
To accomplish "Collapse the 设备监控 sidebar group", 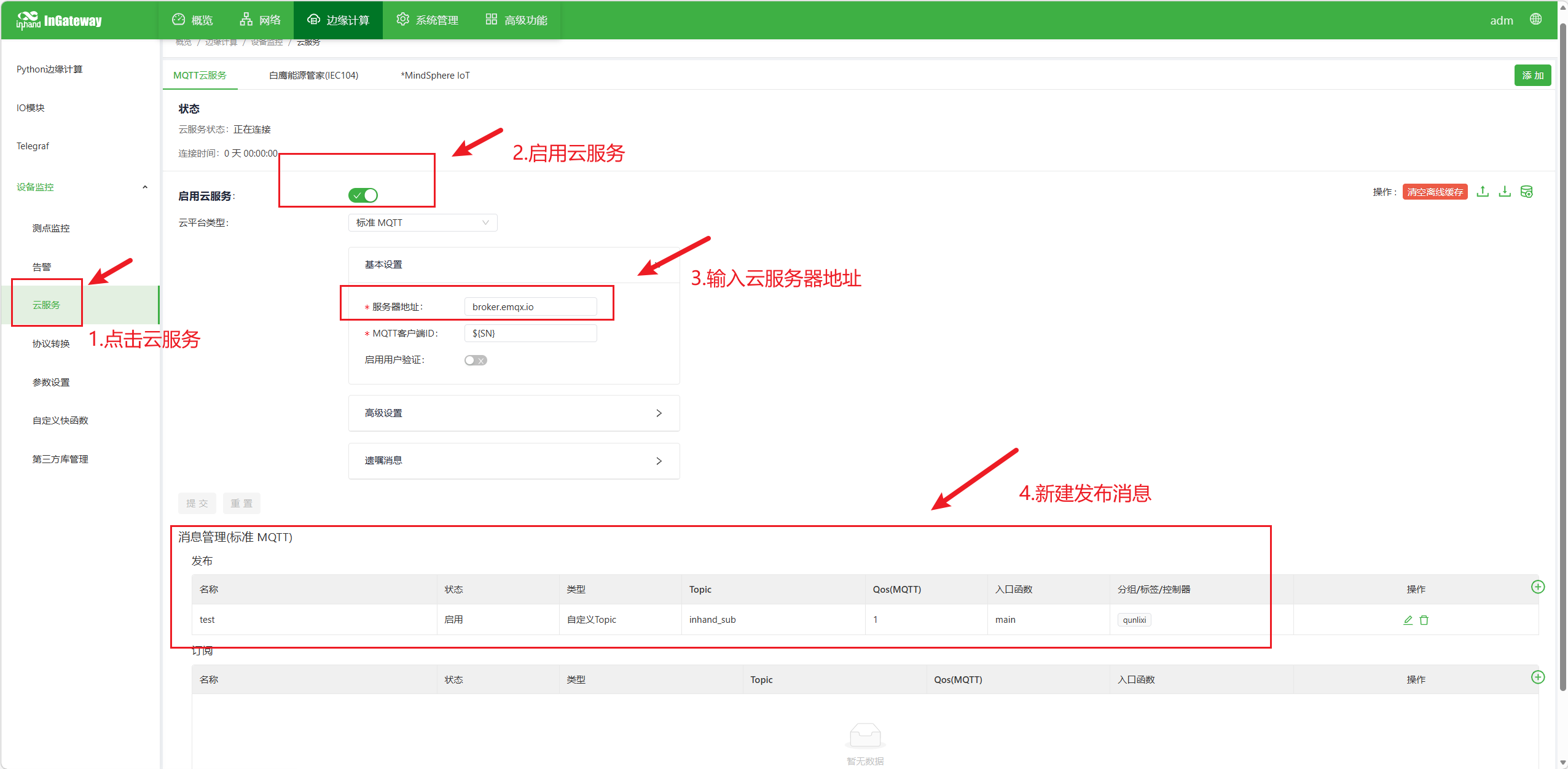I will tap(80, 187).
